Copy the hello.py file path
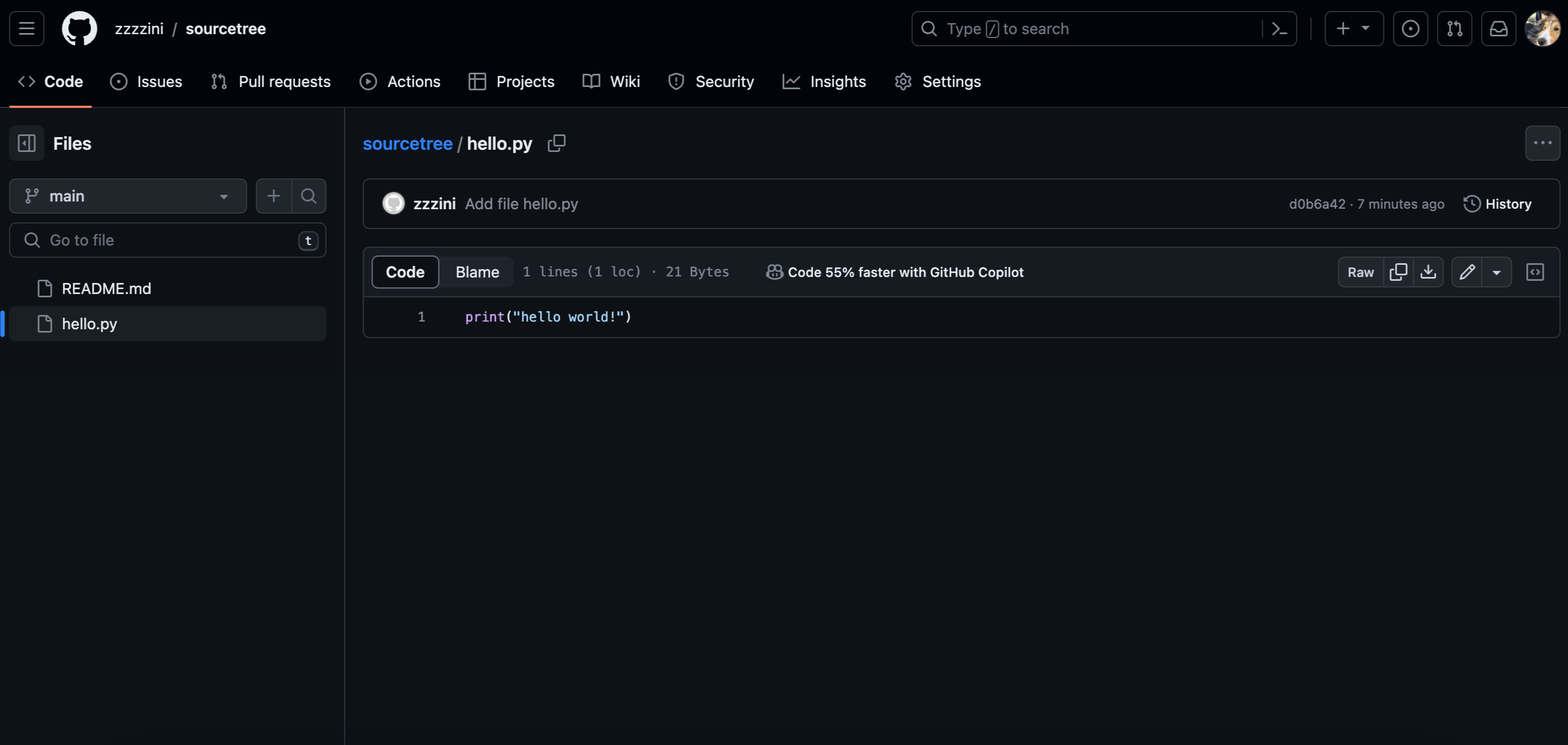Image resolution: width=1568 pixels, height=745 pixels. (556, 144)
